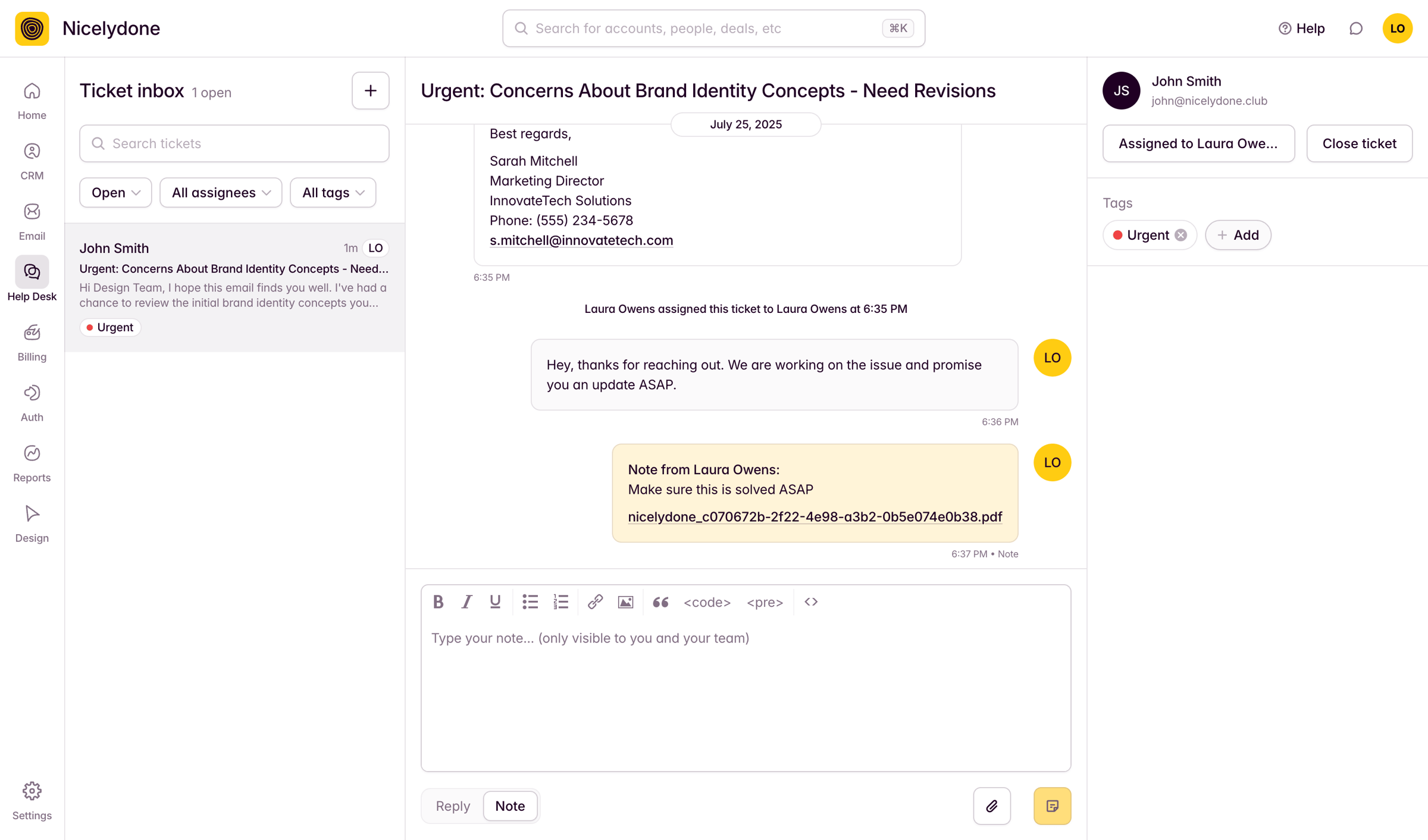
Task: Toggle italic formatting in note editor
Action: point(466,602)
